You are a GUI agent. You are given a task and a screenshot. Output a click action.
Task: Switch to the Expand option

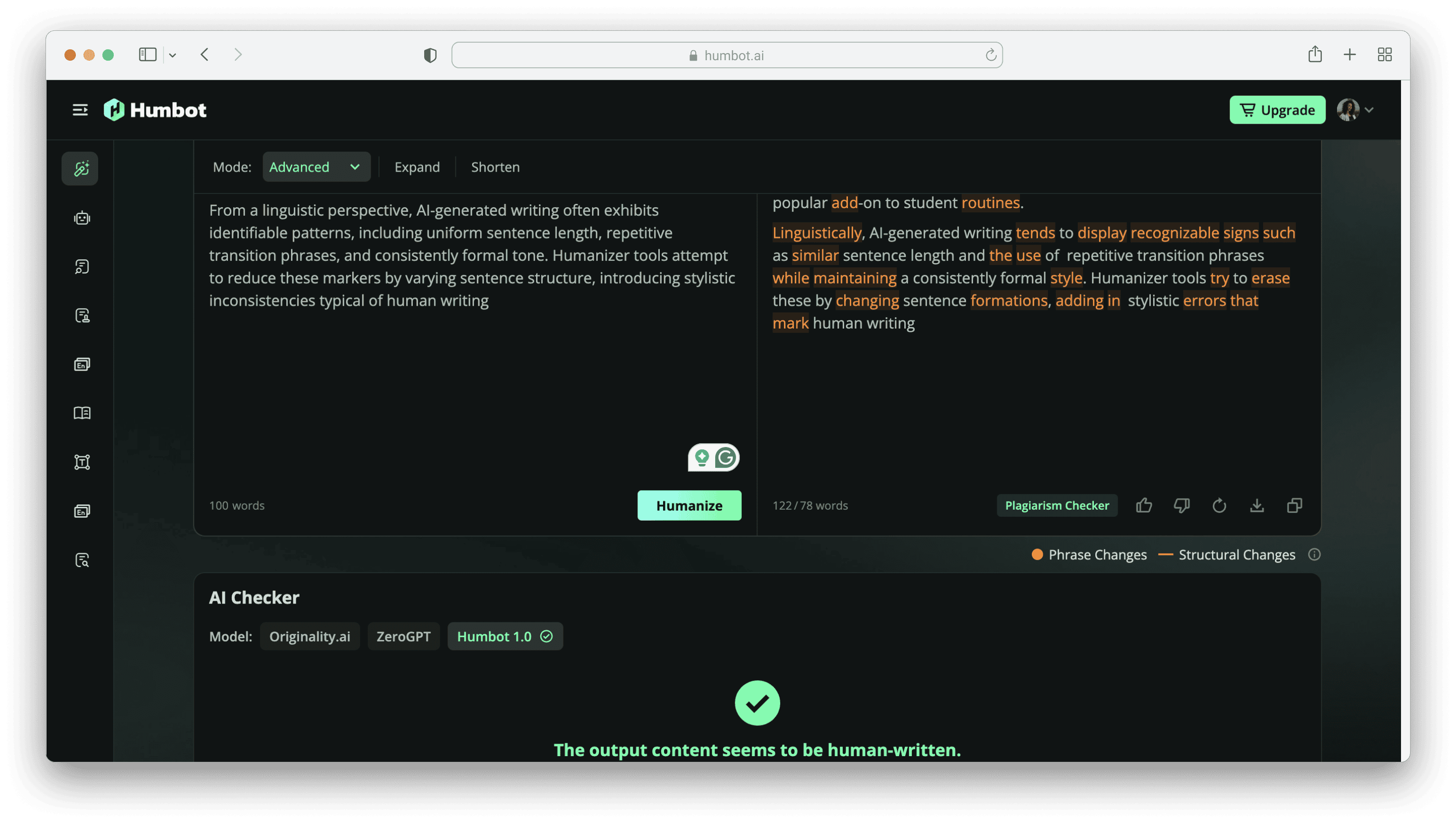pos(417,167)
